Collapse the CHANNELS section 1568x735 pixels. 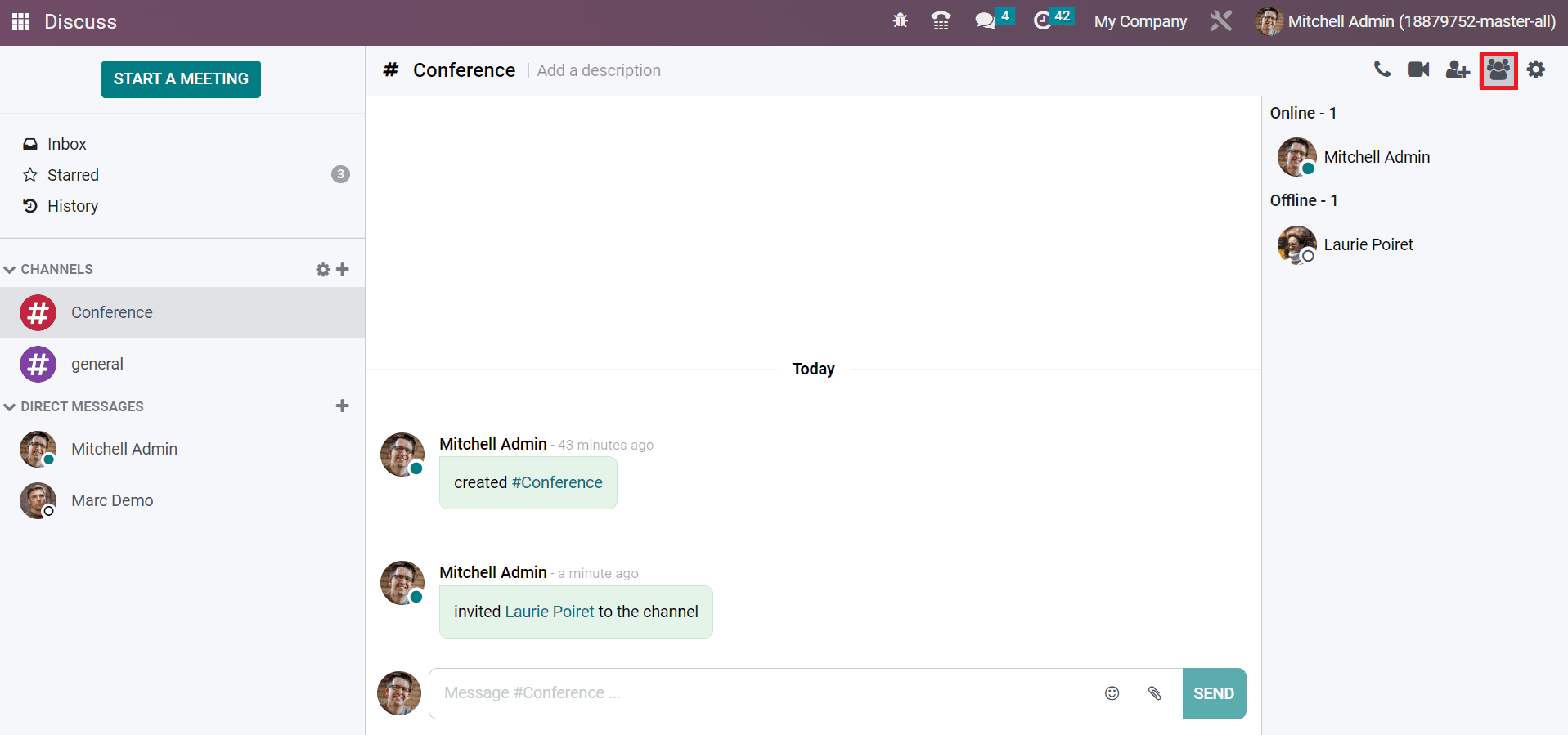pos(49,269)
